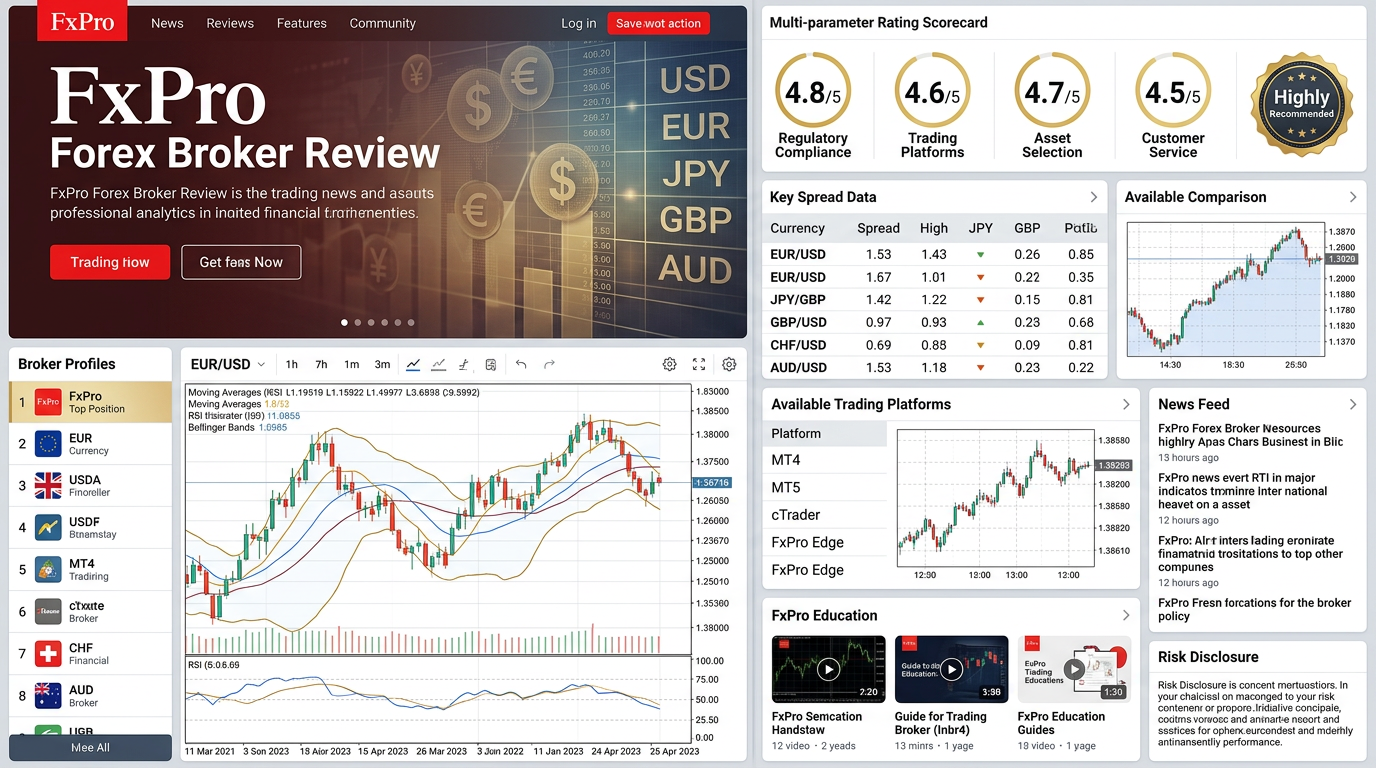This screenshot has width=1376, height=768.
Task: Select the MT4 broker profile icon
Action: click(x=48, y=570)
